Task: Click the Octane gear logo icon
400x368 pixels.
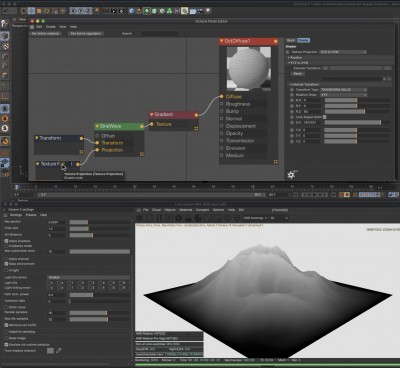Action: point(292,175)
